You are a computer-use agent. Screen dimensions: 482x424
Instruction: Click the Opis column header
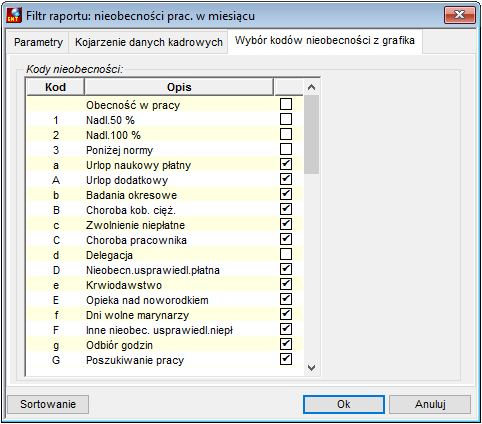[x=179, y=87]
